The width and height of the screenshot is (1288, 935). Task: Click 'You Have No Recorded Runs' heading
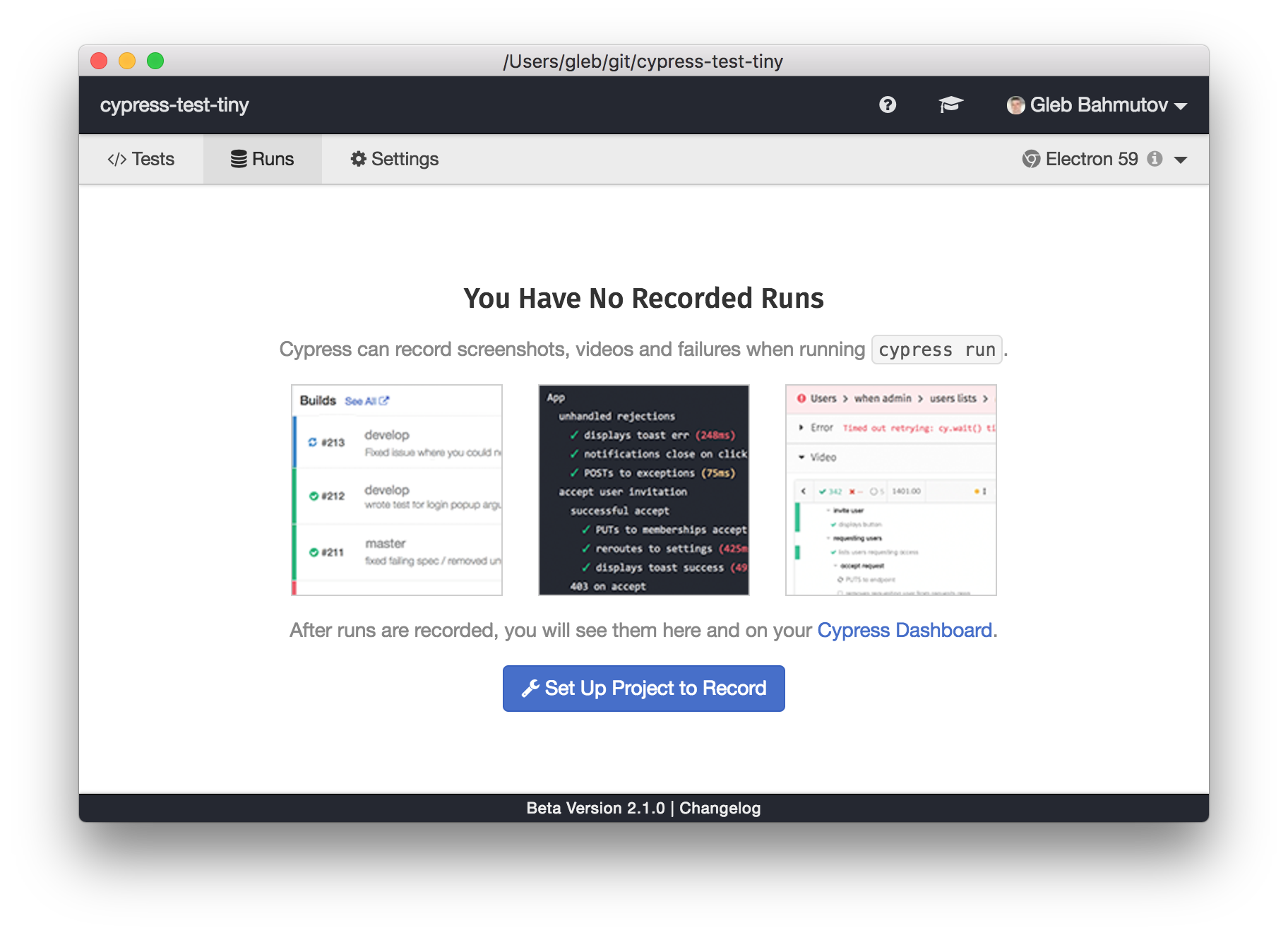644,298
